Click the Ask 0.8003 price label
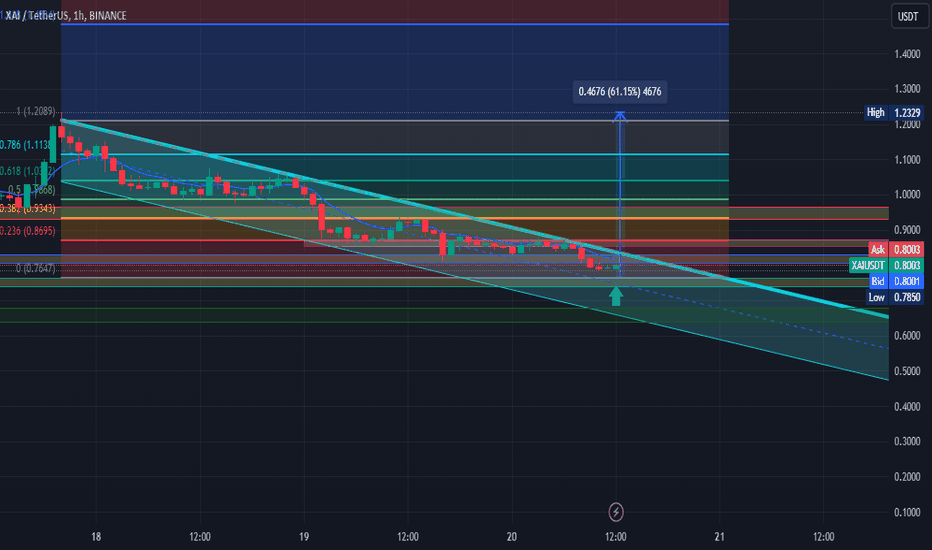This screenshot has width=932, height=550. (896, 249)
